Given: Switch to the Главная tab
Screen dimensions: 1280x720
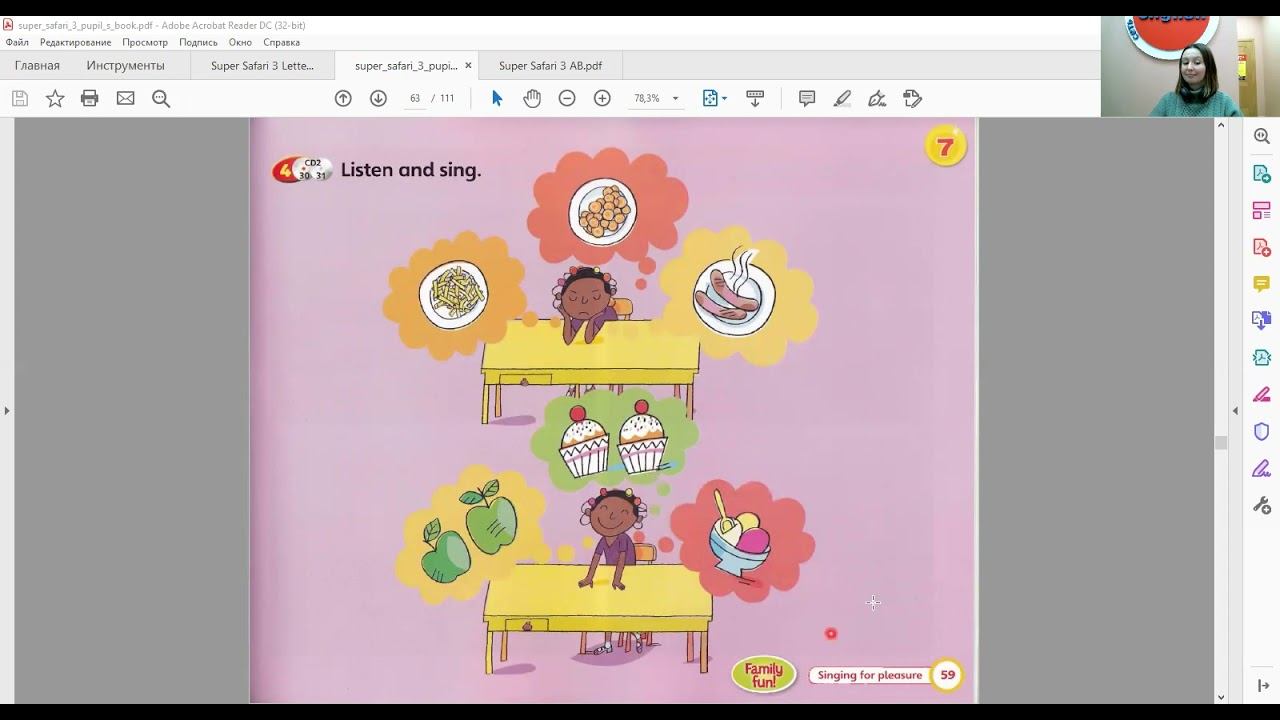Looking at the screenshot, I should (x=37, y=66).
